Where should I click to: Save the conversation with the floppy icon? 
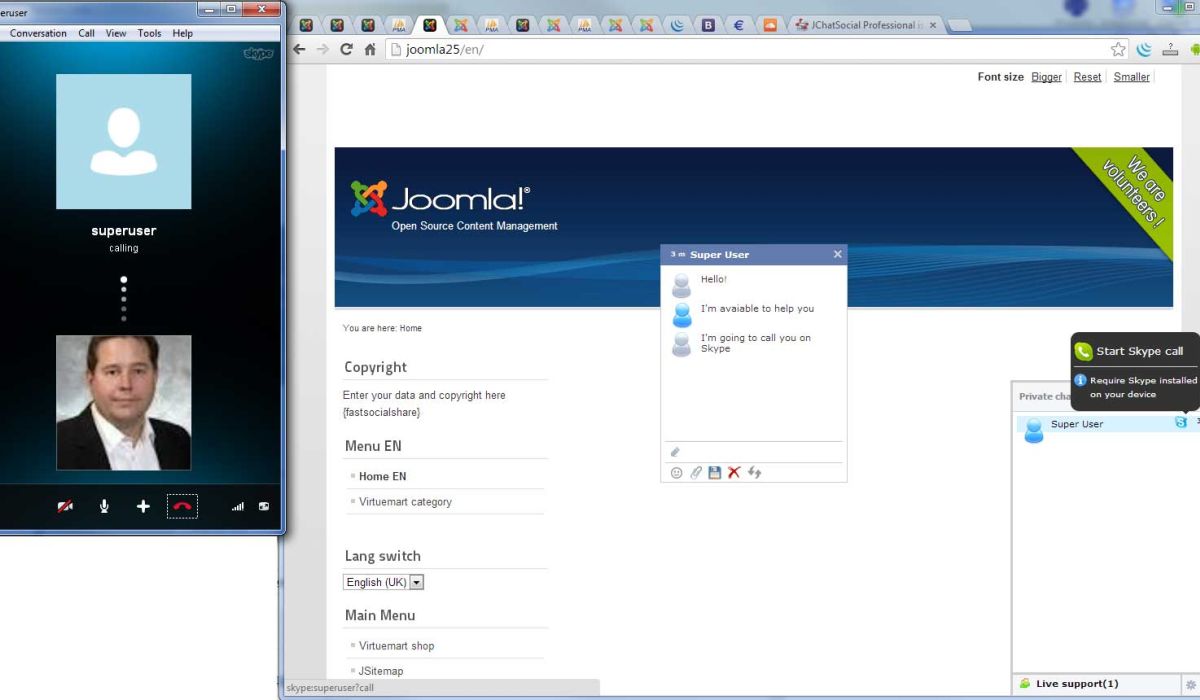tap(714, 473)
